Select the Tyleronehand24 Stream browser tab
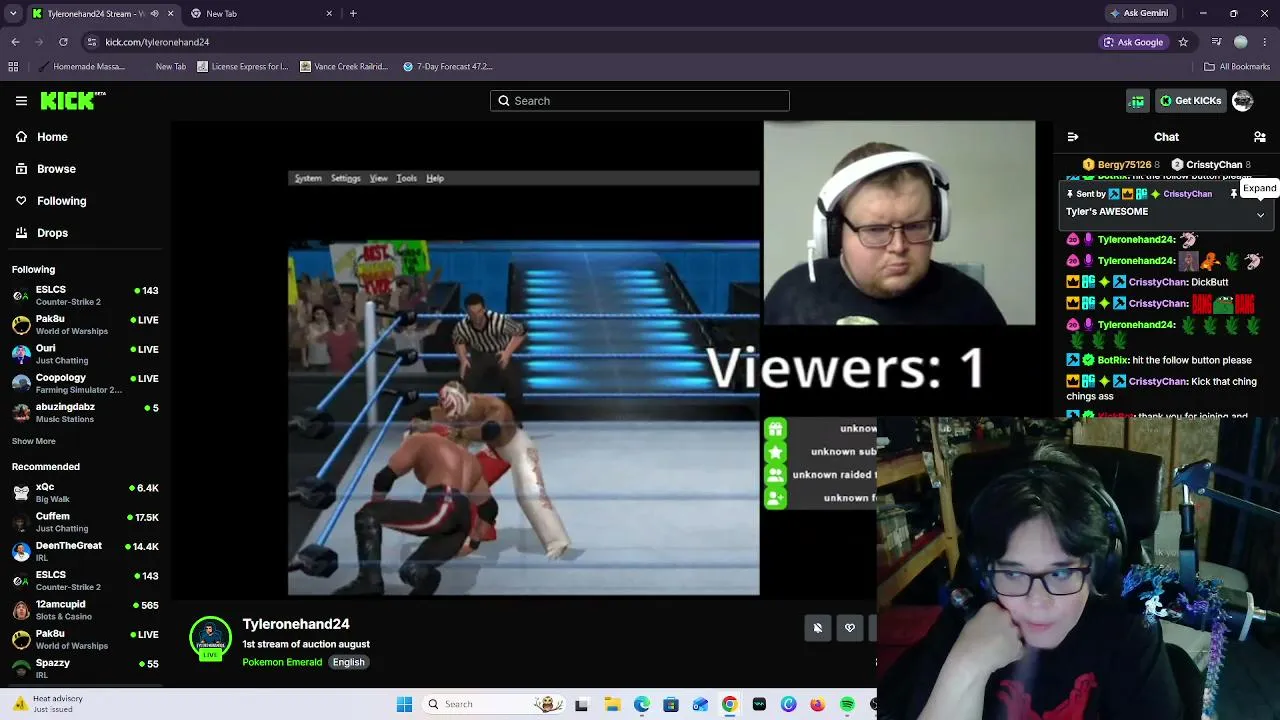Image resolution: width=1280 pixels, height=720 pixels. pyautogui.click(x=102, y=14)
